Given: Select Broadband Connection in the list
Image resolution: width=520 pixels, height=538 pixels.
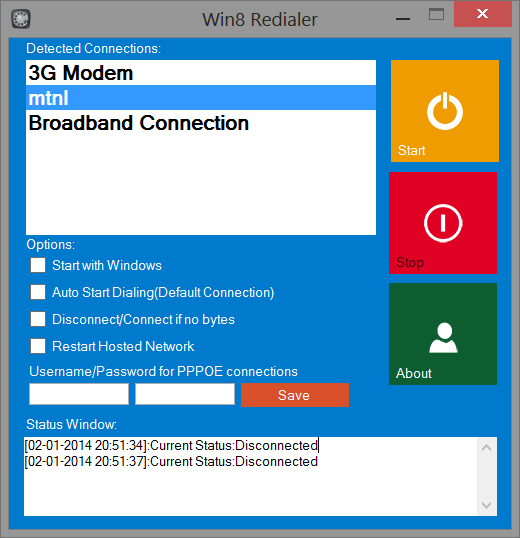Looking at the screenshot, I should point(201,122).
